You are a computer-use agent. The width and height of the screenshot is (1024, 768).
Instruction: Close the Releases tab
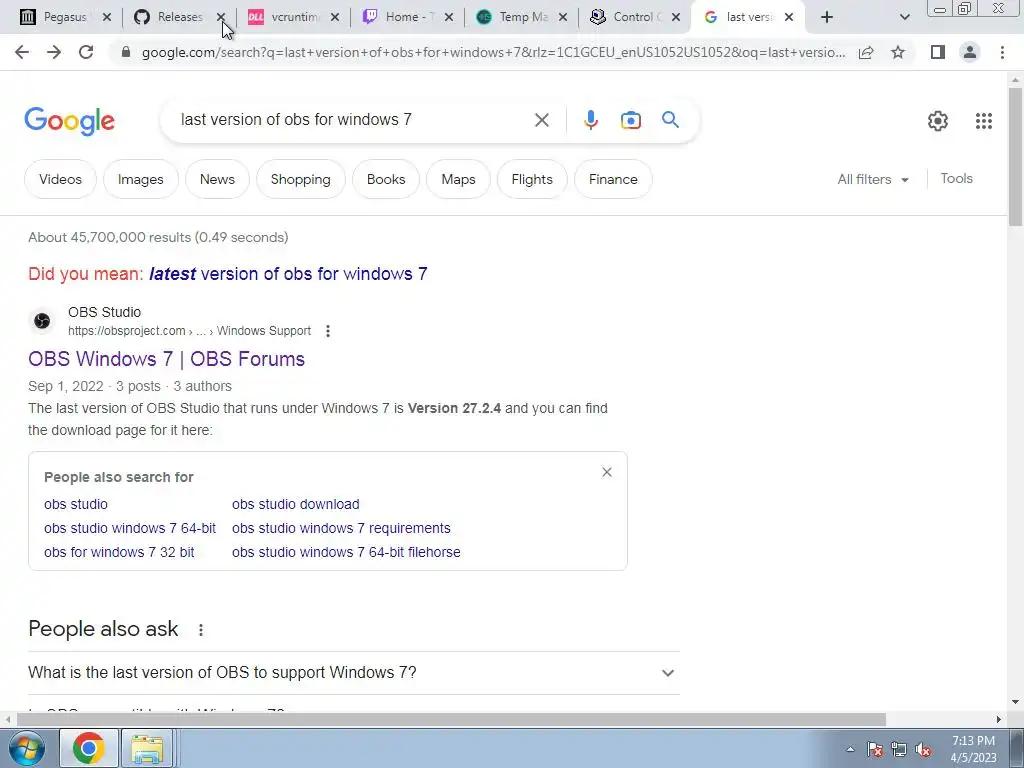(x=221, y=17)
